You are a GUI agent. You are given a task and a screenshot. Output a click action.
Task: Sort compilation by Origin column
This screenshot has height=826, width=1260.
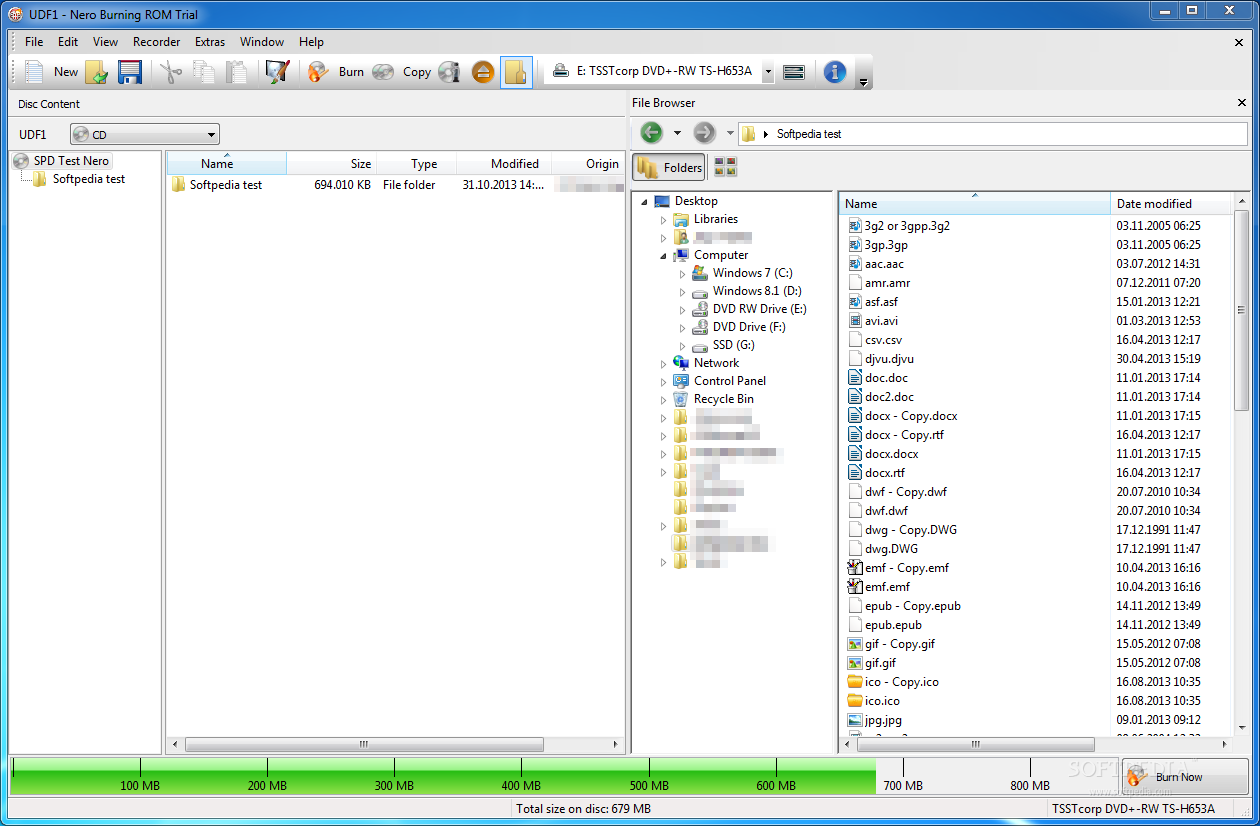[588, 164]
